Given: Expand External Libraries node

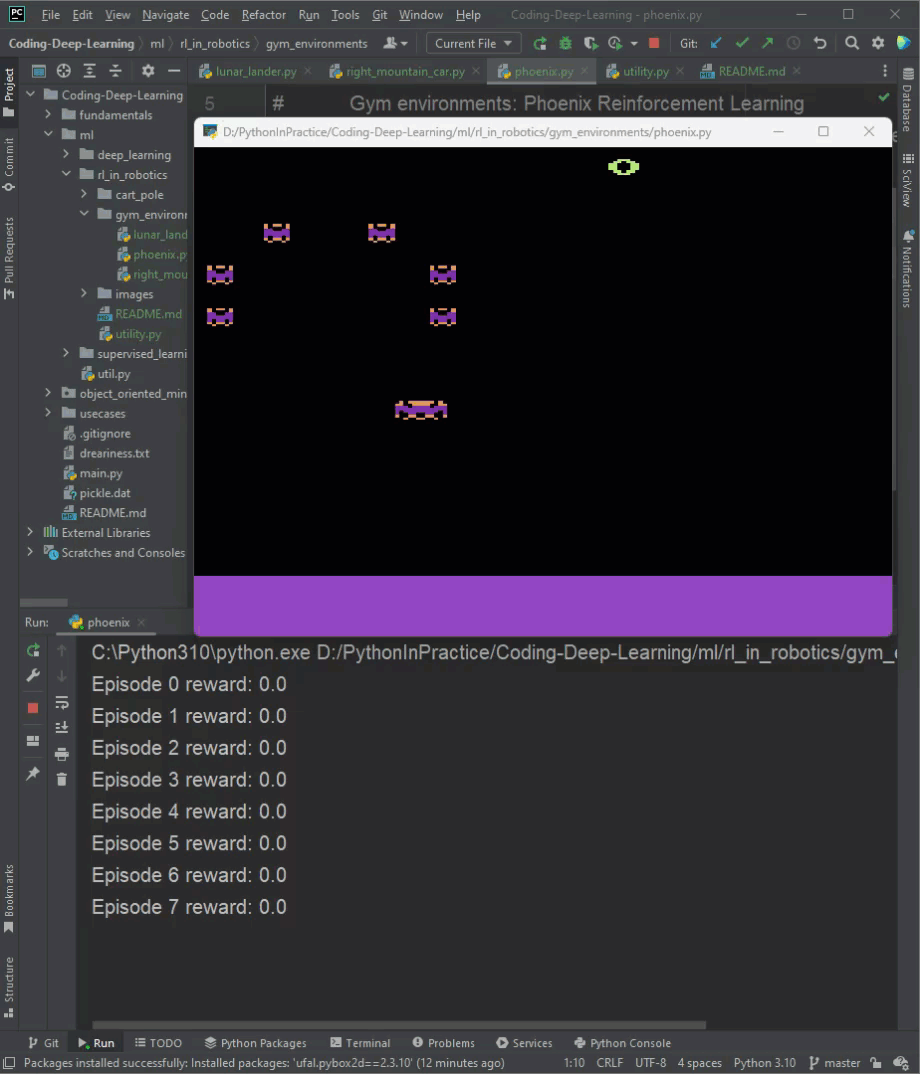Looking at the screenshot, I should [30, 532].
